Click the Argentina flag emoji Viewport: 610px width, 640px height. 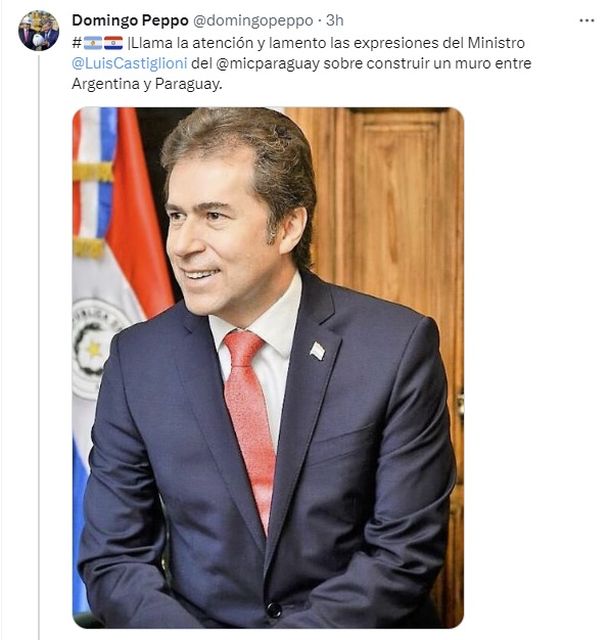(93, 42)
